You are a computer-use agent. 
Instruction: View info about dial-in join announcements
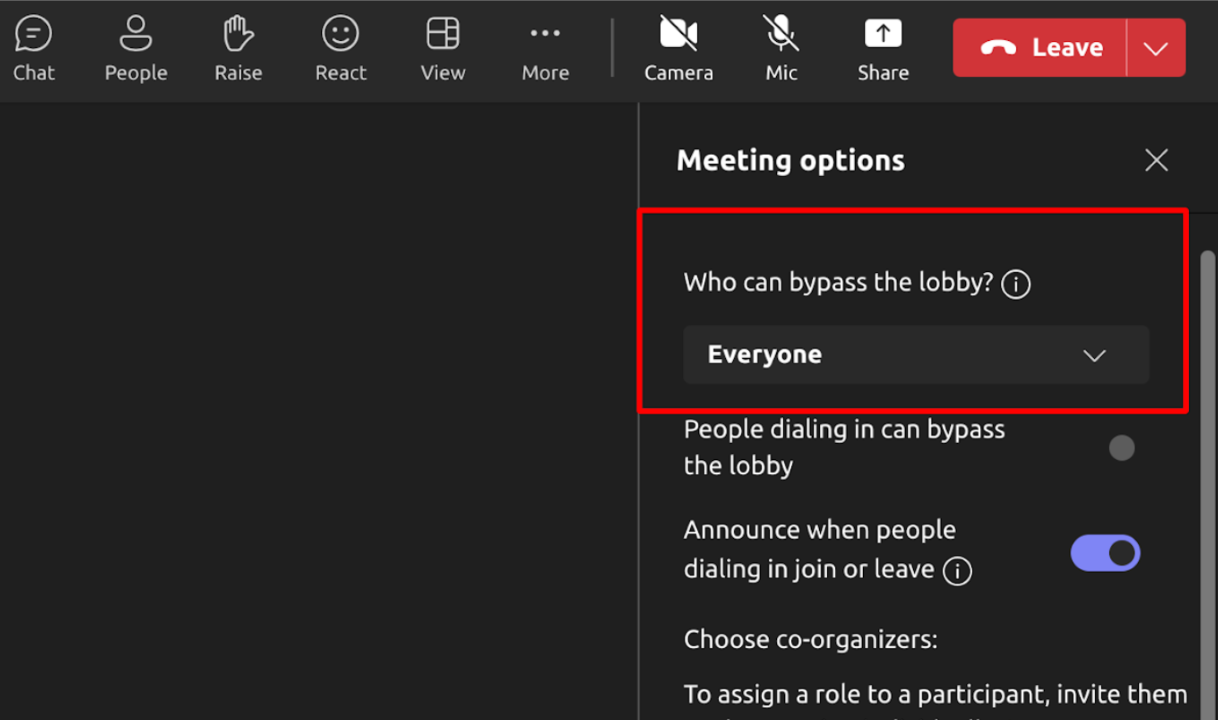pos(958,571)
